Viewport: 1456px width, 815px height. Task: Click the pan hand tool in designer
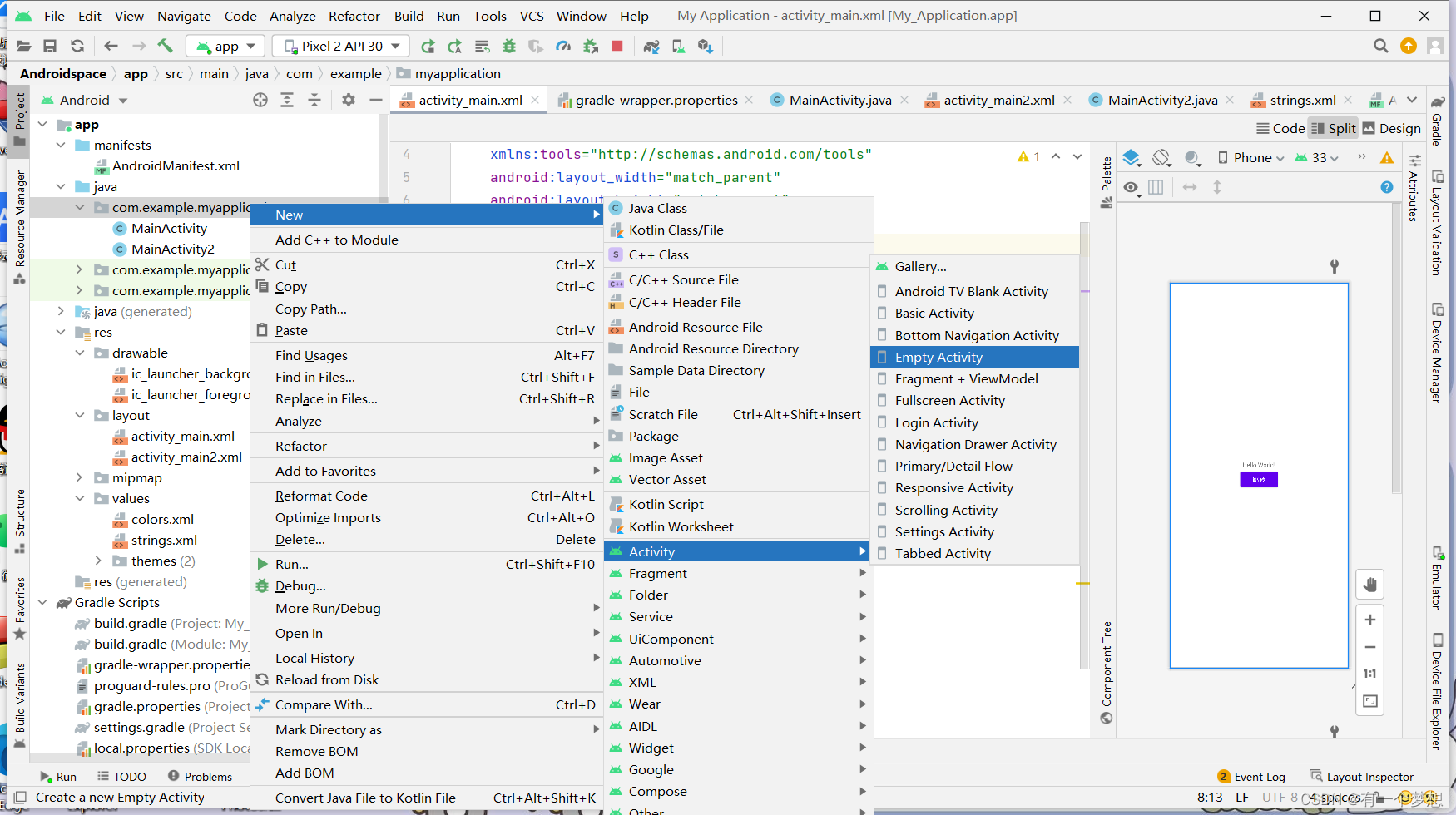click(1370, 585)
